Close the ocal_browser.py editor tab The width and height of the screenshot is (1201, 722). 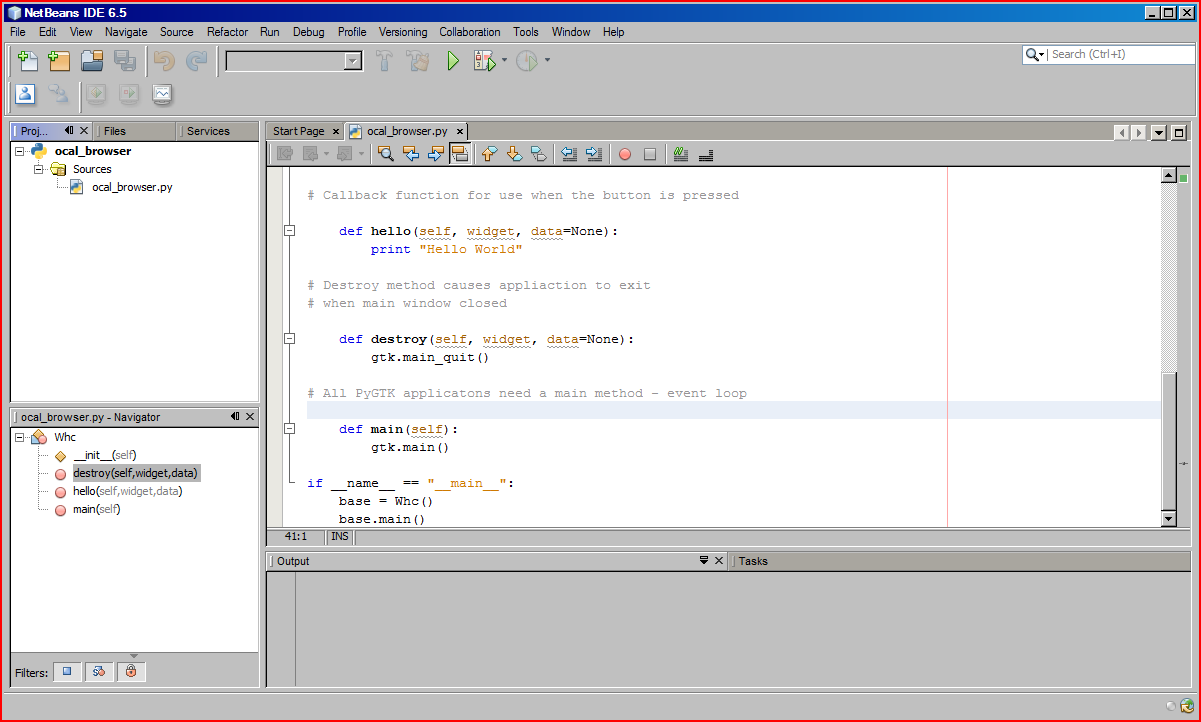[459, 131]
